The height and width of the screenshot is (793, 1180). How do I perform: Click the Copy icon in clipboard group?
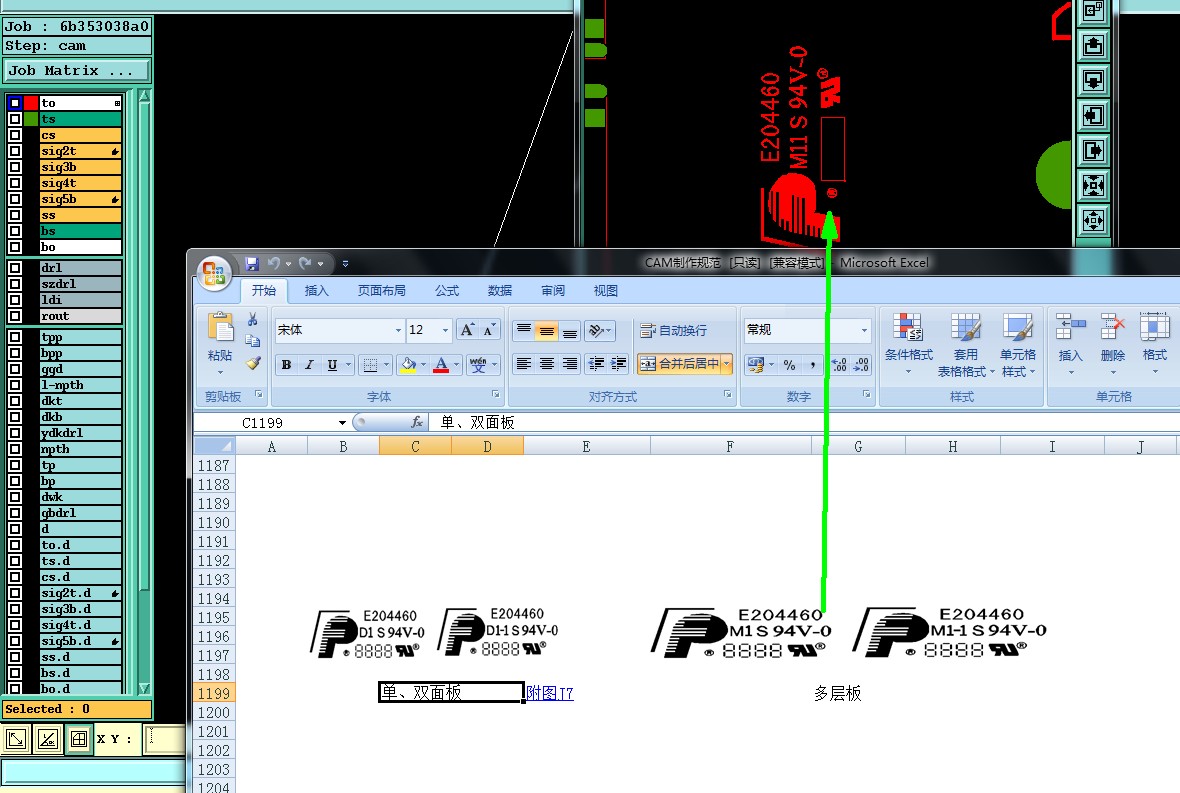(x=253, y=341)
